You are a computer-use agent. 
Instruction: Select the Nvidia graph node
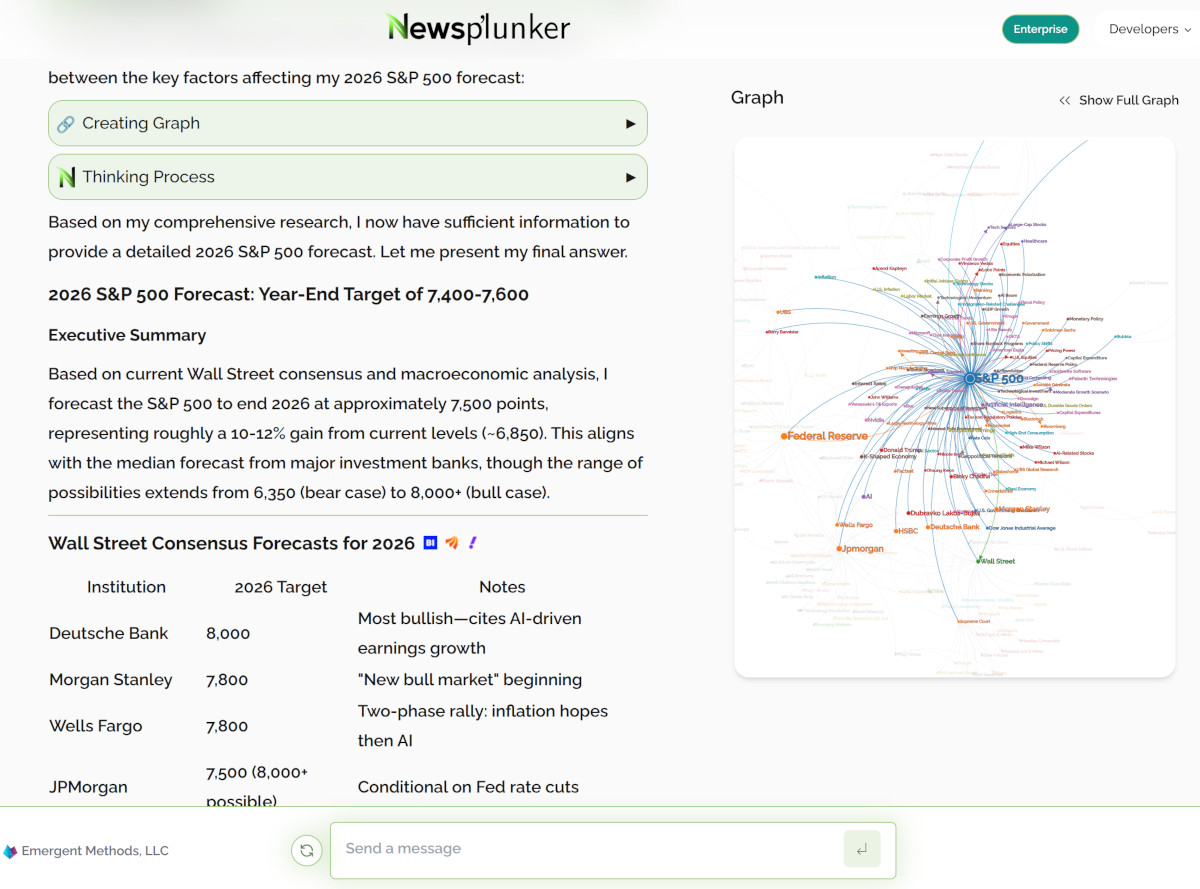coord(868,420)
